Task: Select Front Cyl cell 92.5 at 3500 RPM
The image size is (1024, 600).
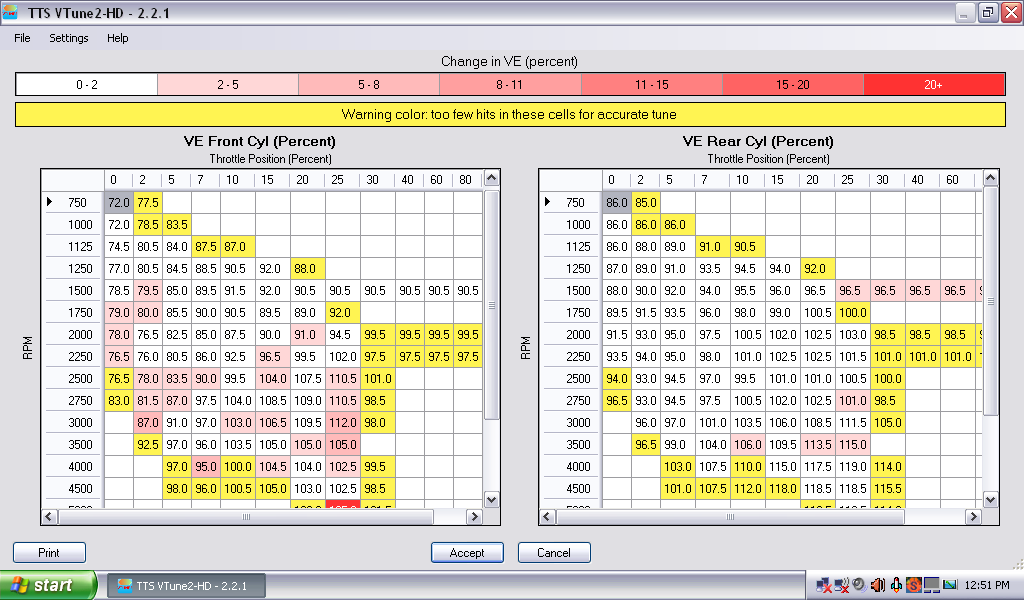Action: (x=148, y=445)
